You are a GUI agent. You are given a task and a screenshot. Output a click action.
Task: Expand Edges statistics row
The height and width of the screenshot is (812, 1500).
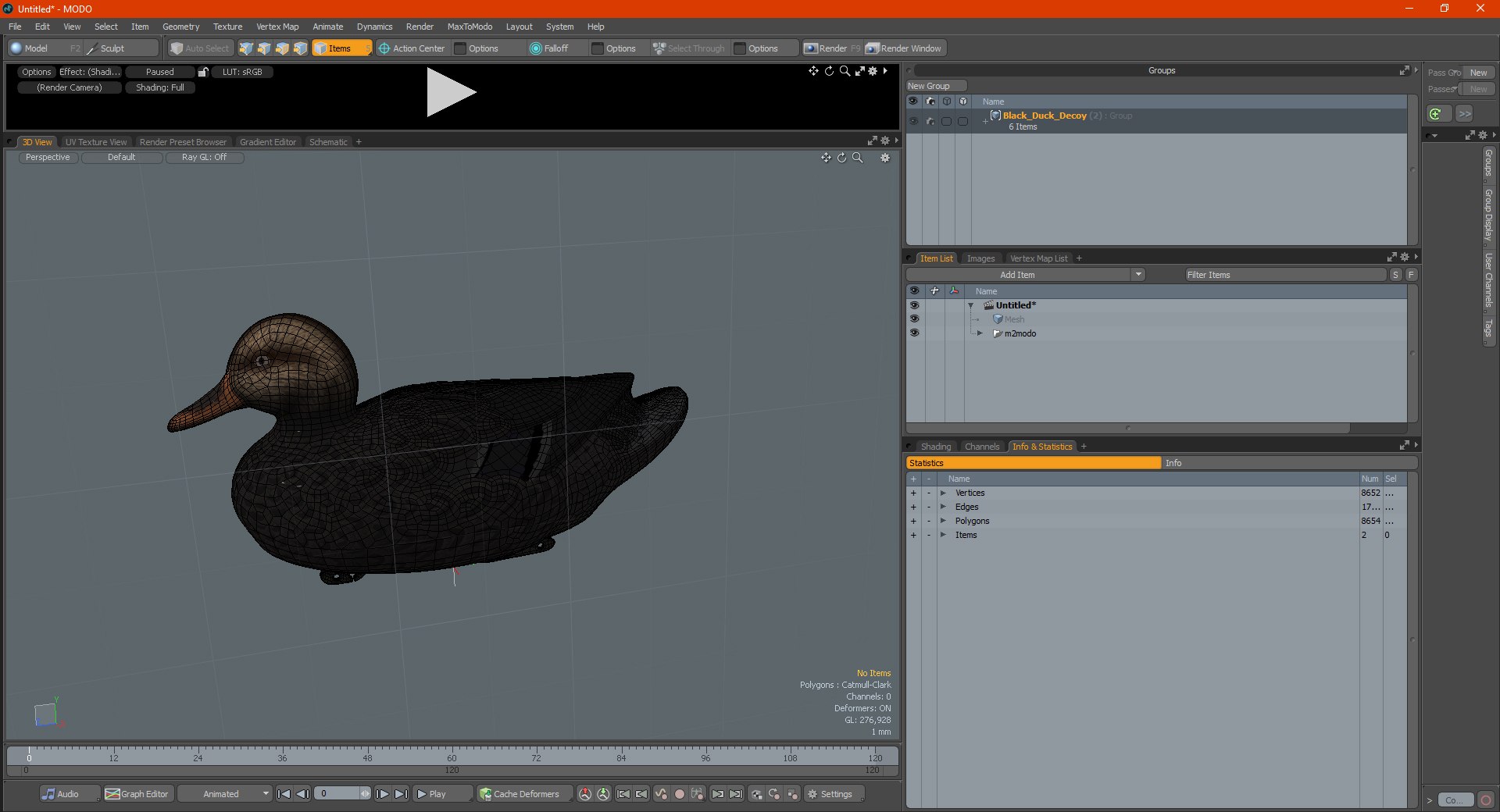(x=943, y=507)
